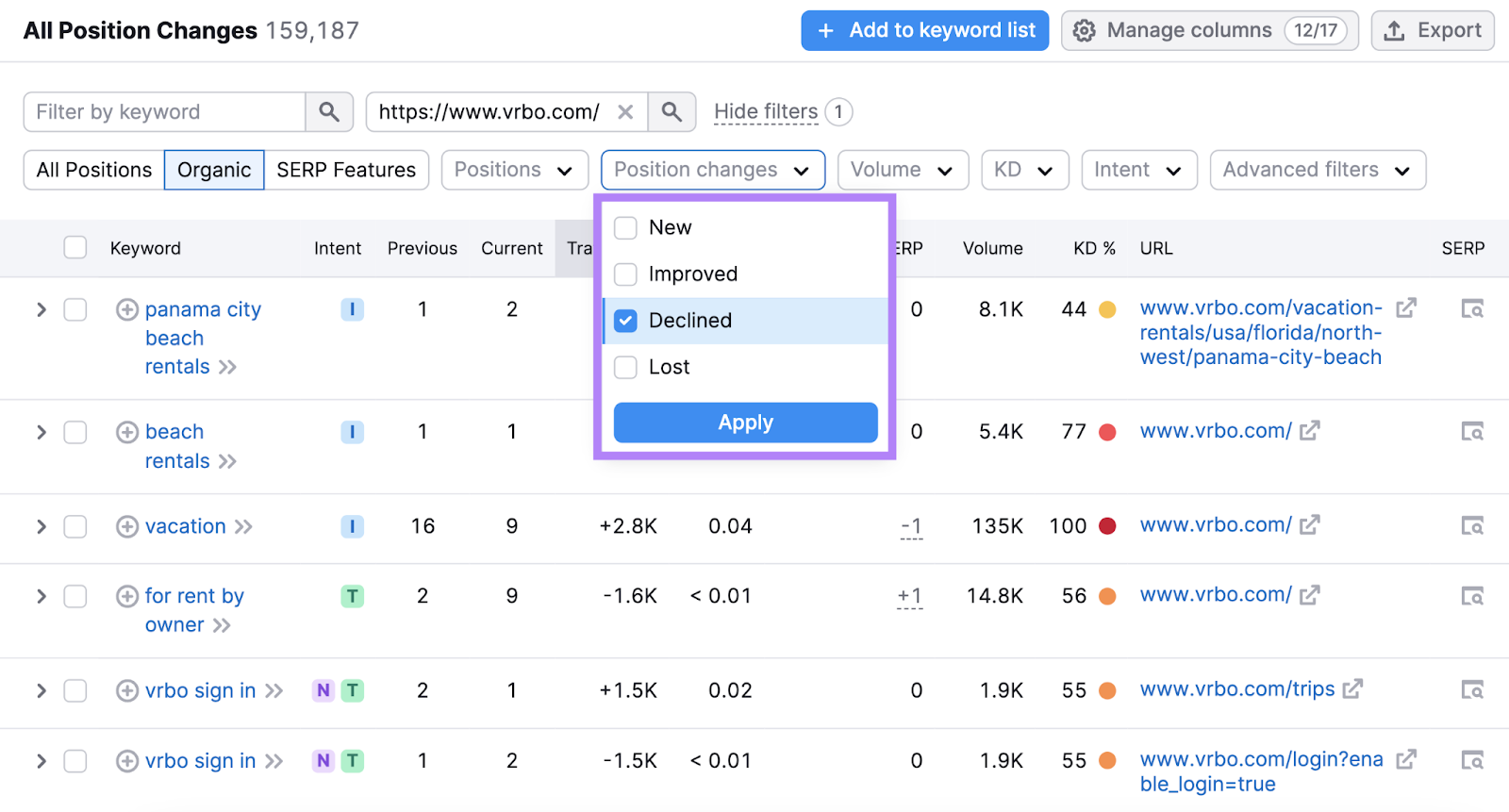
Task: Tick the 'Lost' checkbox option
Action: coord(625,367)
